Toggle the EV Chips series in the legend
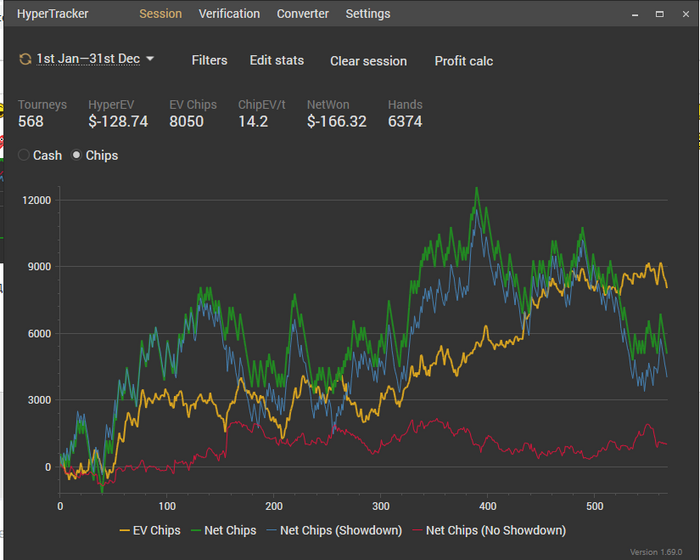This screenshot has width=700, height=560. point(150,530)
